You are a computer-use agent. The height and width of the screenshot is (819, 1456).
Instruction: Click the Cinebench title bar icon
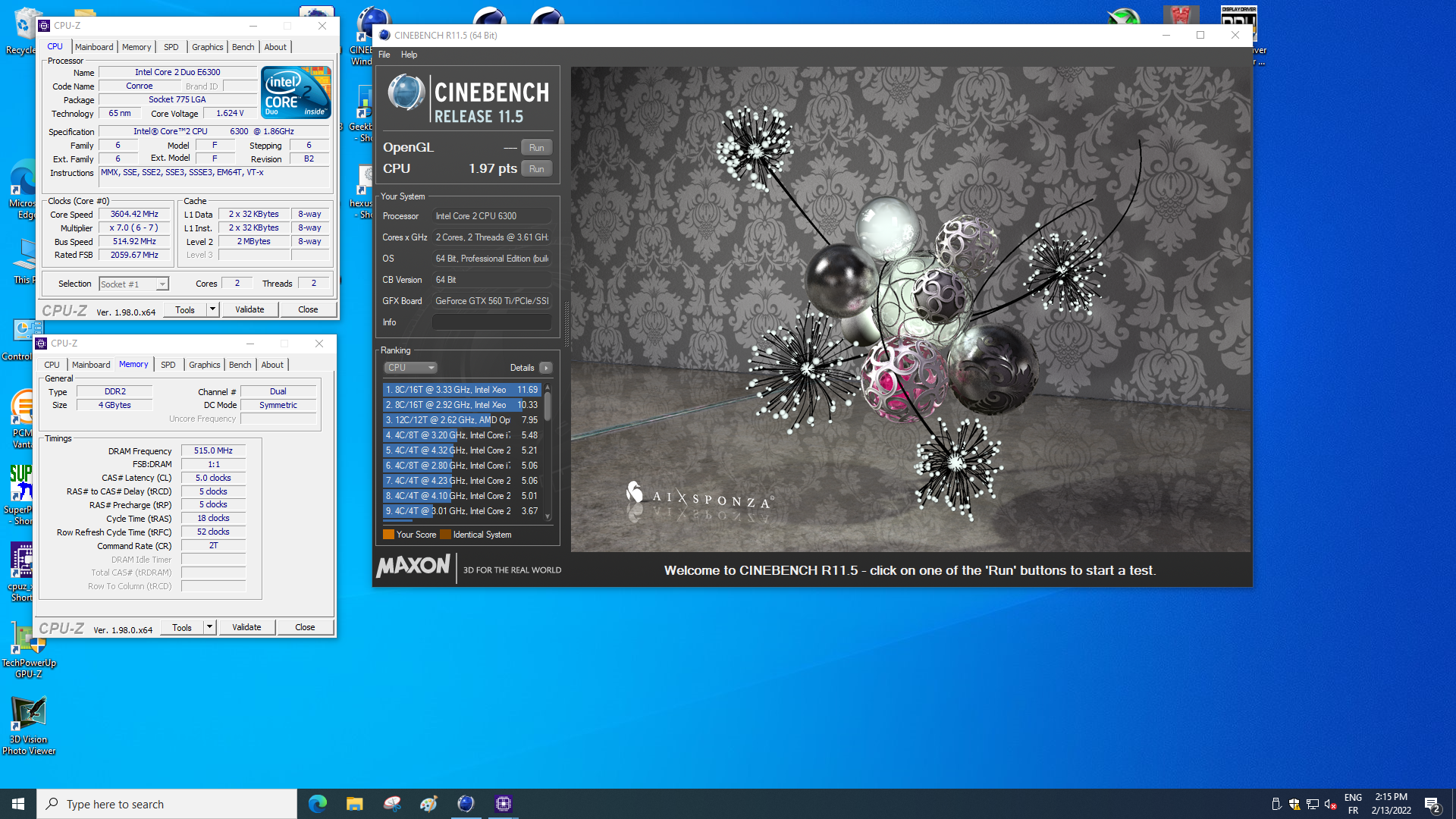pyautogui.click(x=384, y=35)
